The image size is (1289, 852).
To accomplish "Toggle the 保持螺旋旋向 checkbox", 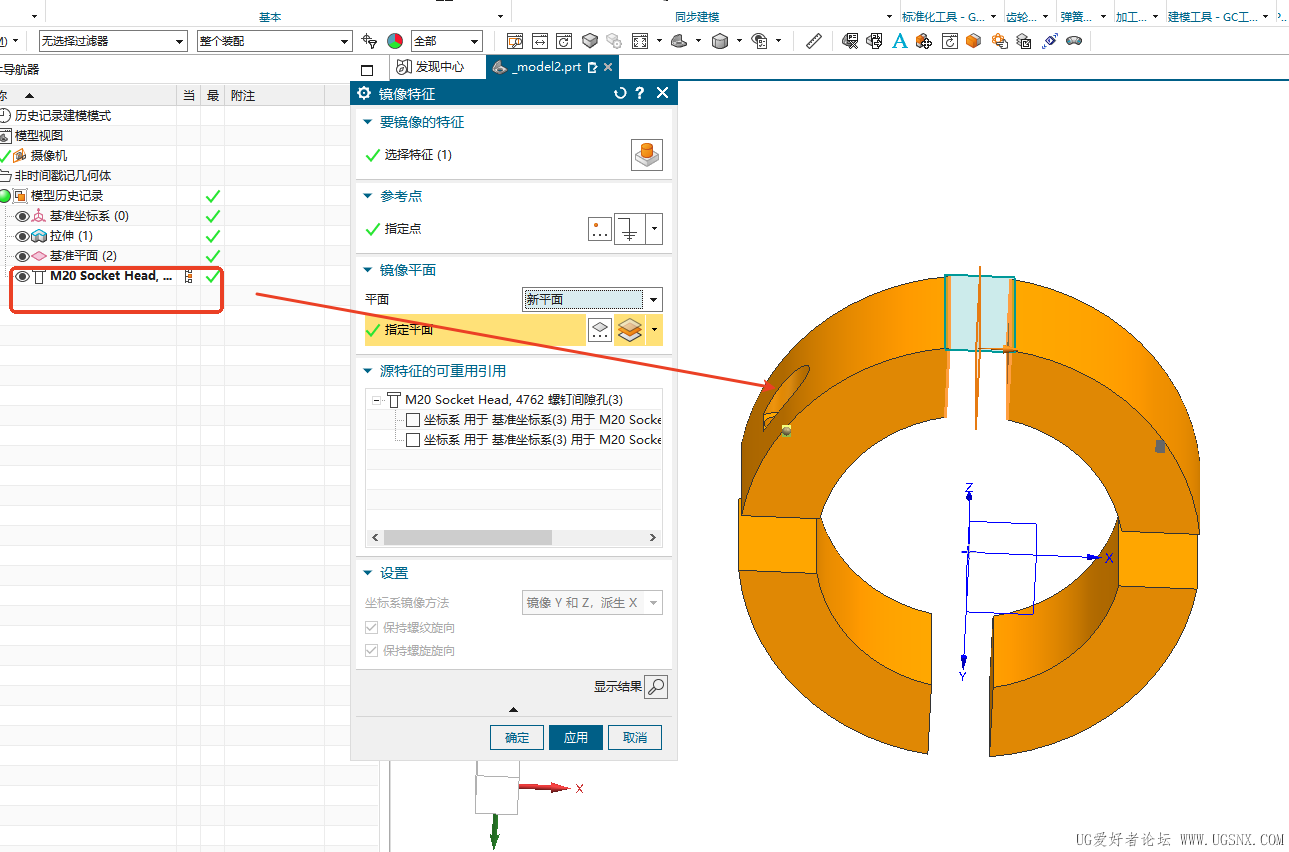I will click(372, 651).
